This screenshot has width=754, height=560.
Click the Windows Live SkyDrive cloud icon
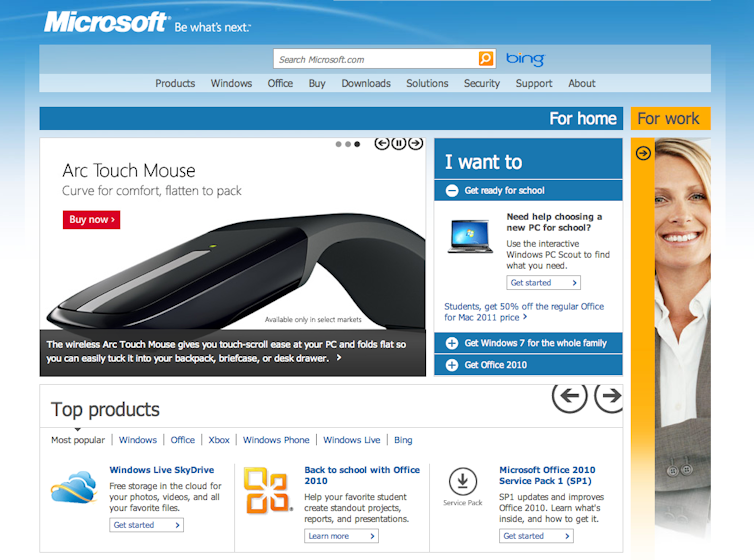pyautogui.click(x=74, y=487)
